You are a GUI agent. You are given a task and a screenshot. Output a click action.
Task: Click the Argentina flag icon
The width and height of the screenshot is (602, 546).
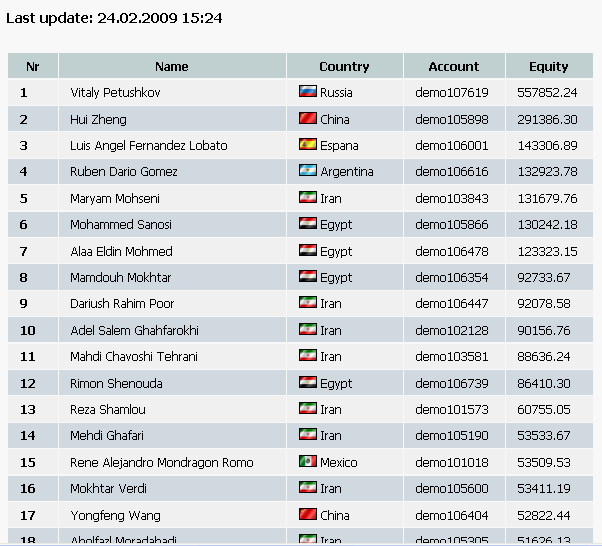(x=308, y=171)
